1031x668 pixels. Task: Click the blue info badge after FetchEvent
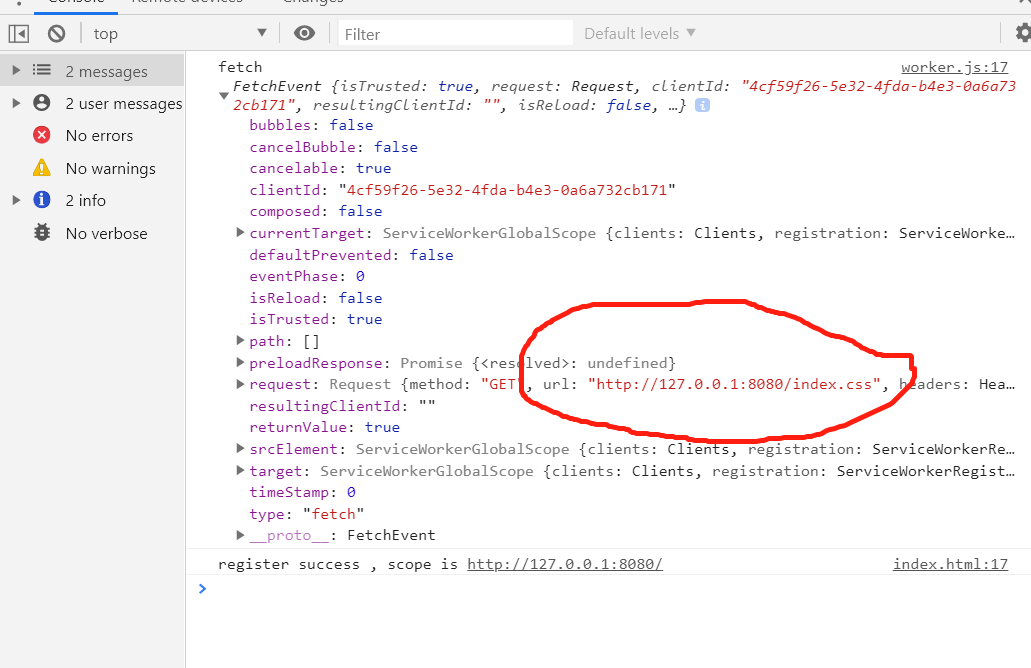click(702, 105)
